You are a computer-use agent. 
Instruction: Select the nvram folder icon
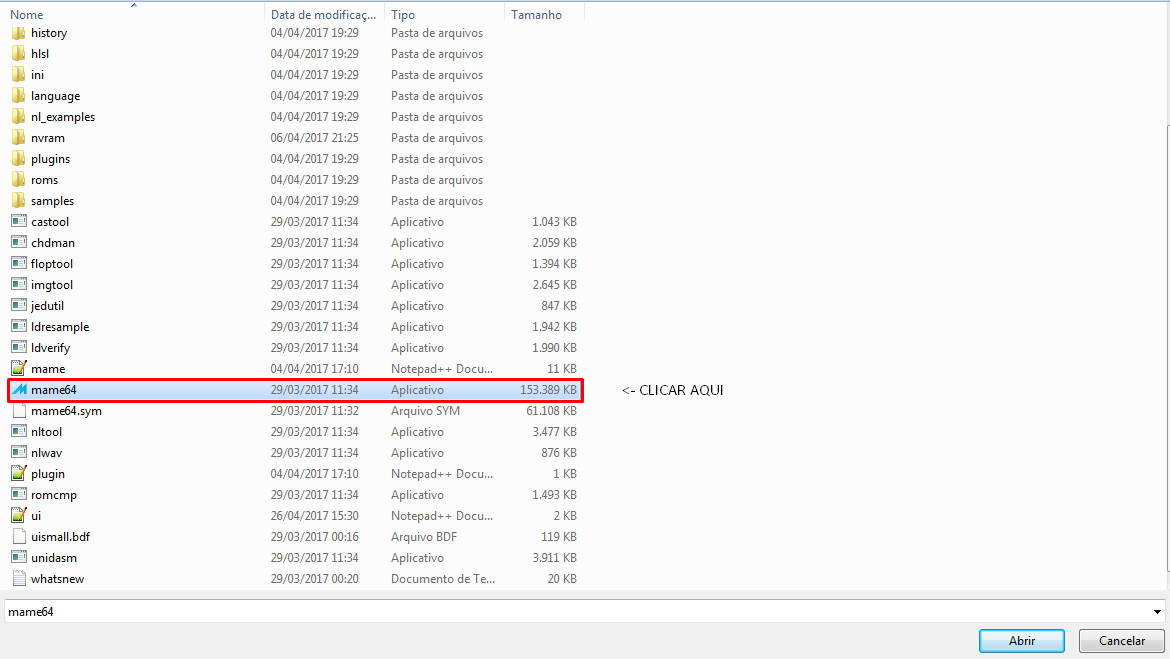tap(19, 137)
